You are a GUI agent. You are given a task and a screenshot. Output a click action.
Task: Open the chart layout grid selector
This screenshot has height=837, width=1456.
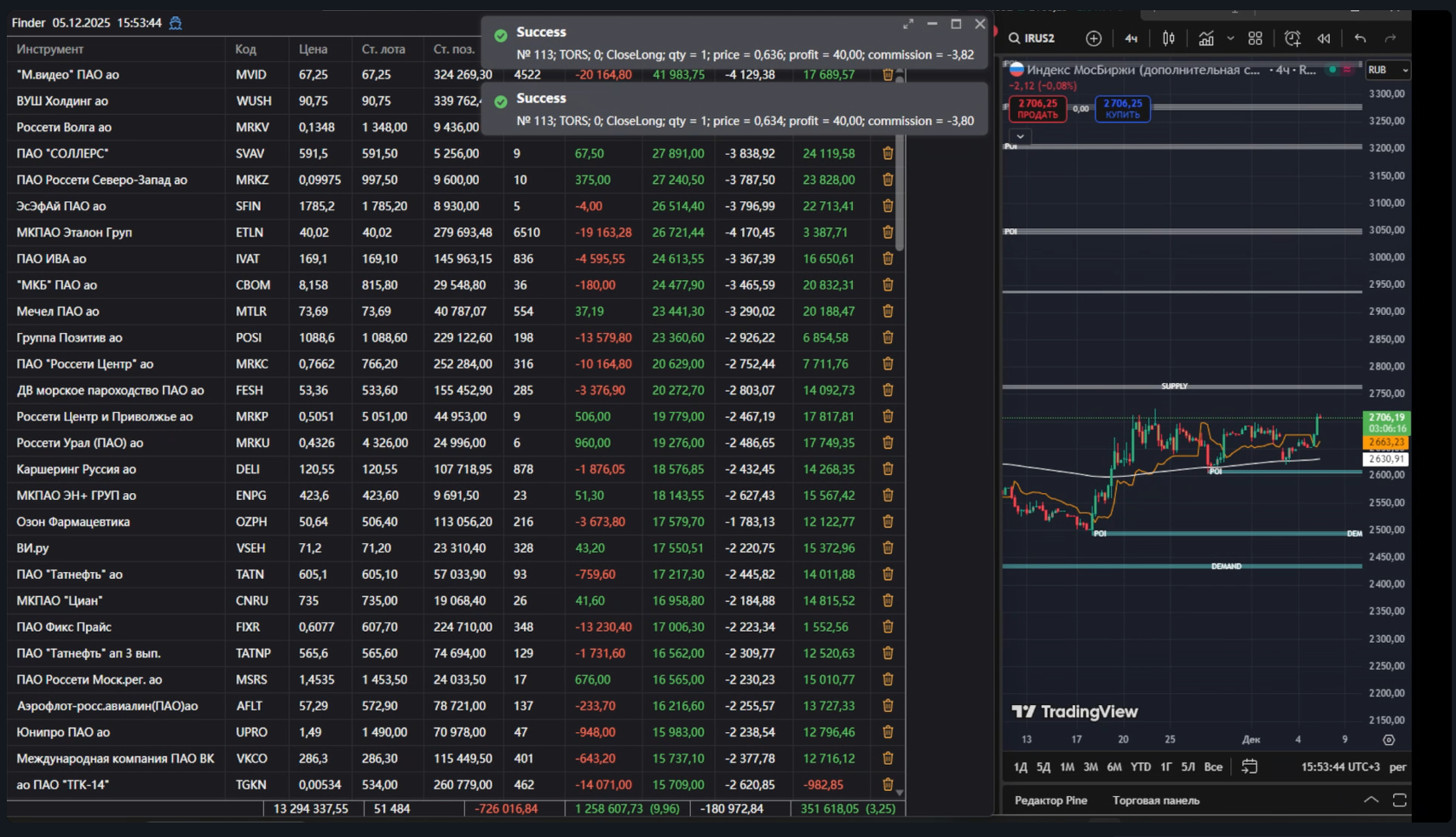point(1255,38)
